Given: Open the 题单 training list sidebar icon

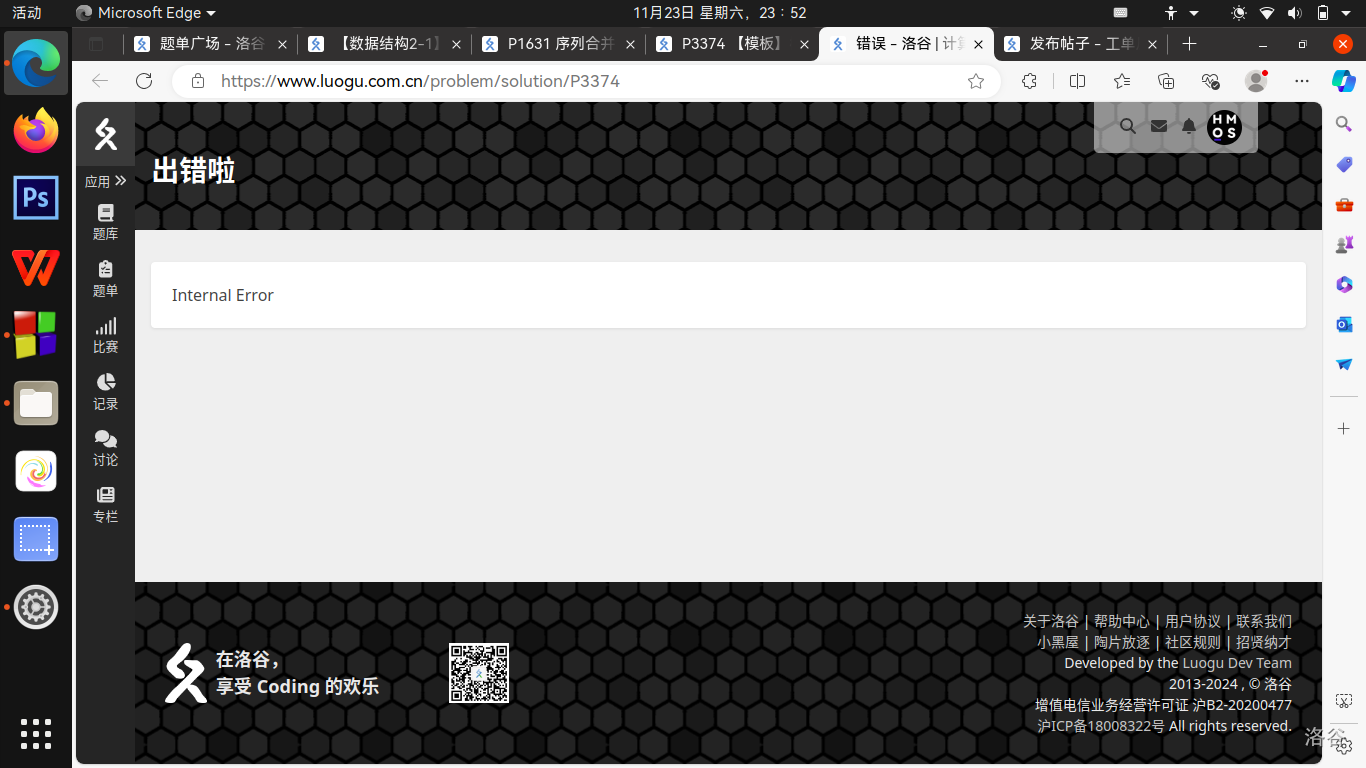Looking at the screenshot, I should tap(105, 279).
